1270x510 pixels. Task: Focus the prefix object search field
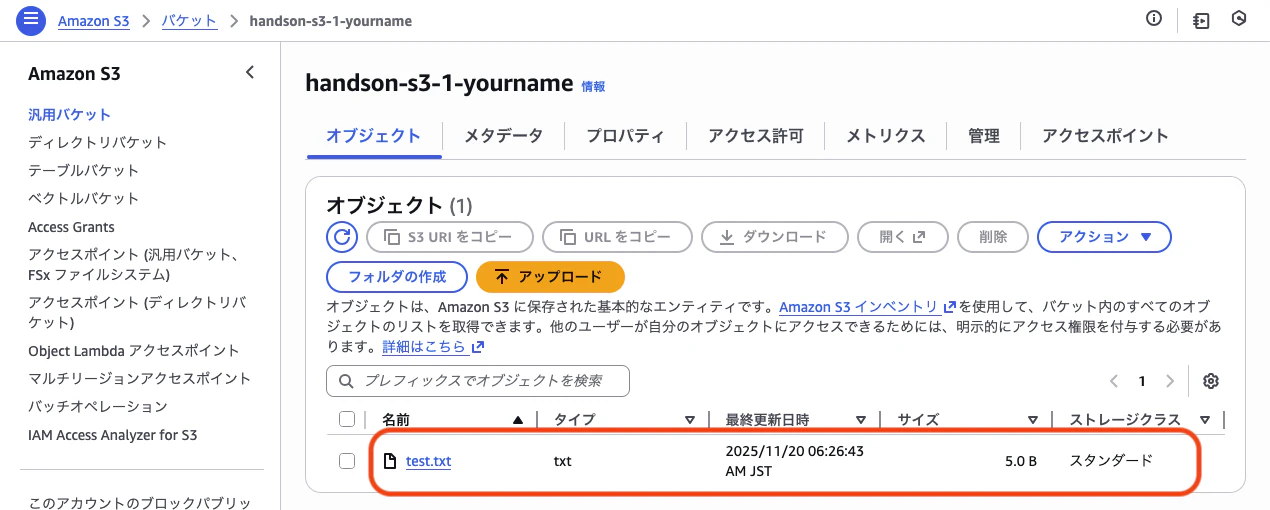[478, 381]
